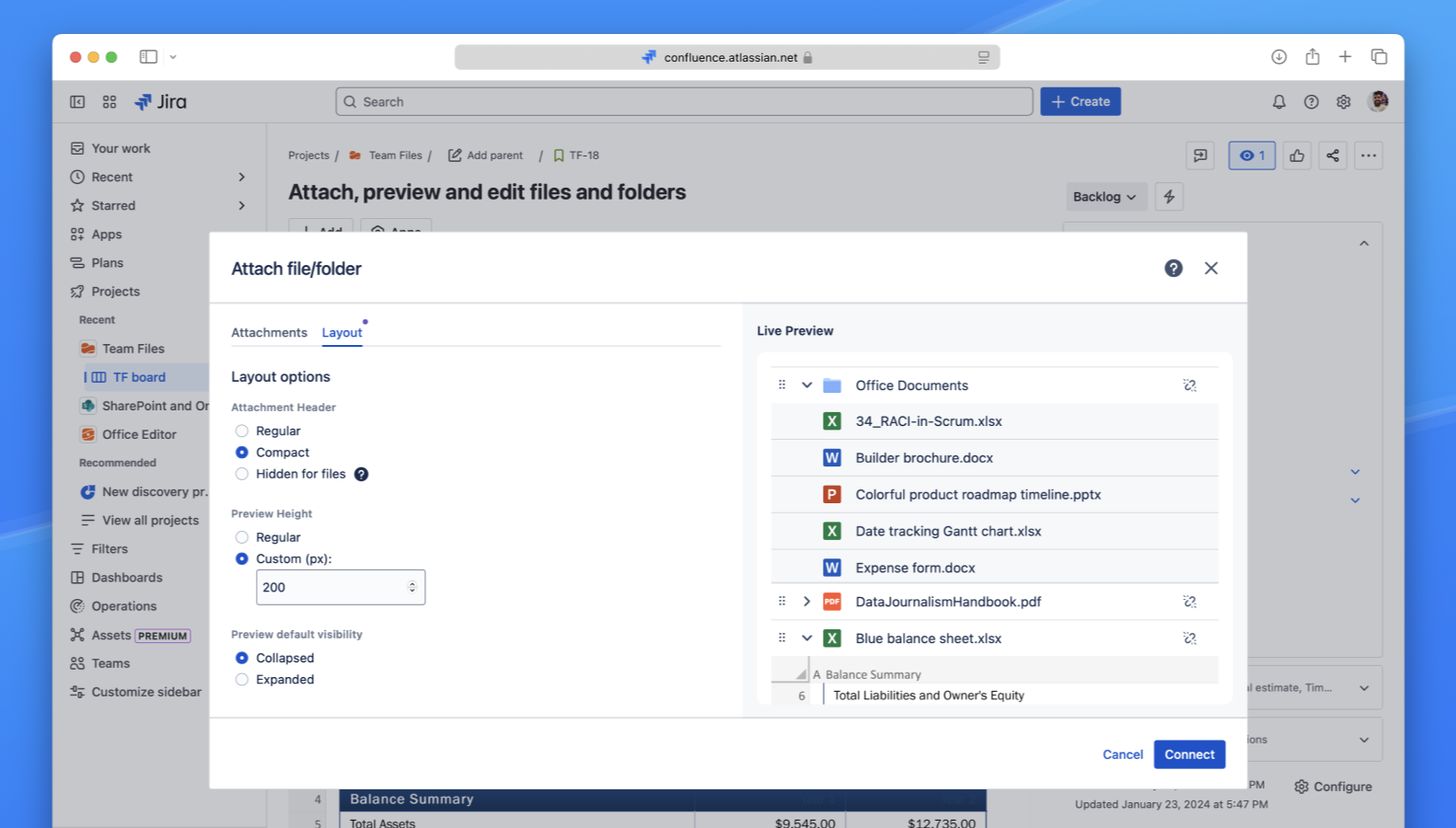Screen dimensions: 1456x828
Task: Click the Add parent breadcrumb
Action: [485, 155]
